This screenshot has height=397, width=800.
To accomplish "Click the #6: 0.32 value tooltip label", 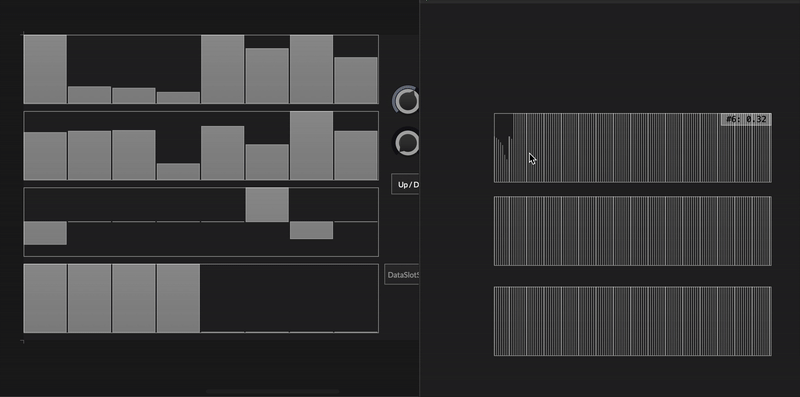I will coord(746,119).
